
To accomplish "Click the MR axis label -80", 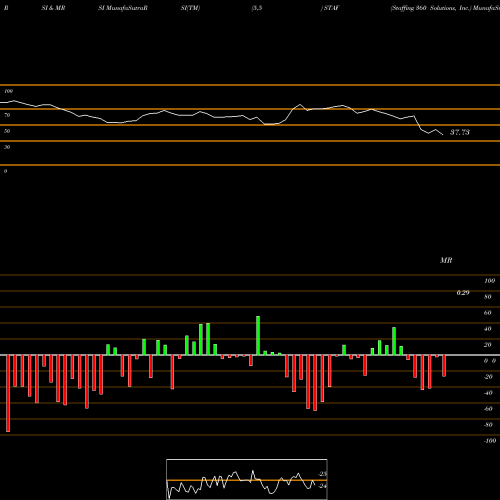I will (488, 425).
